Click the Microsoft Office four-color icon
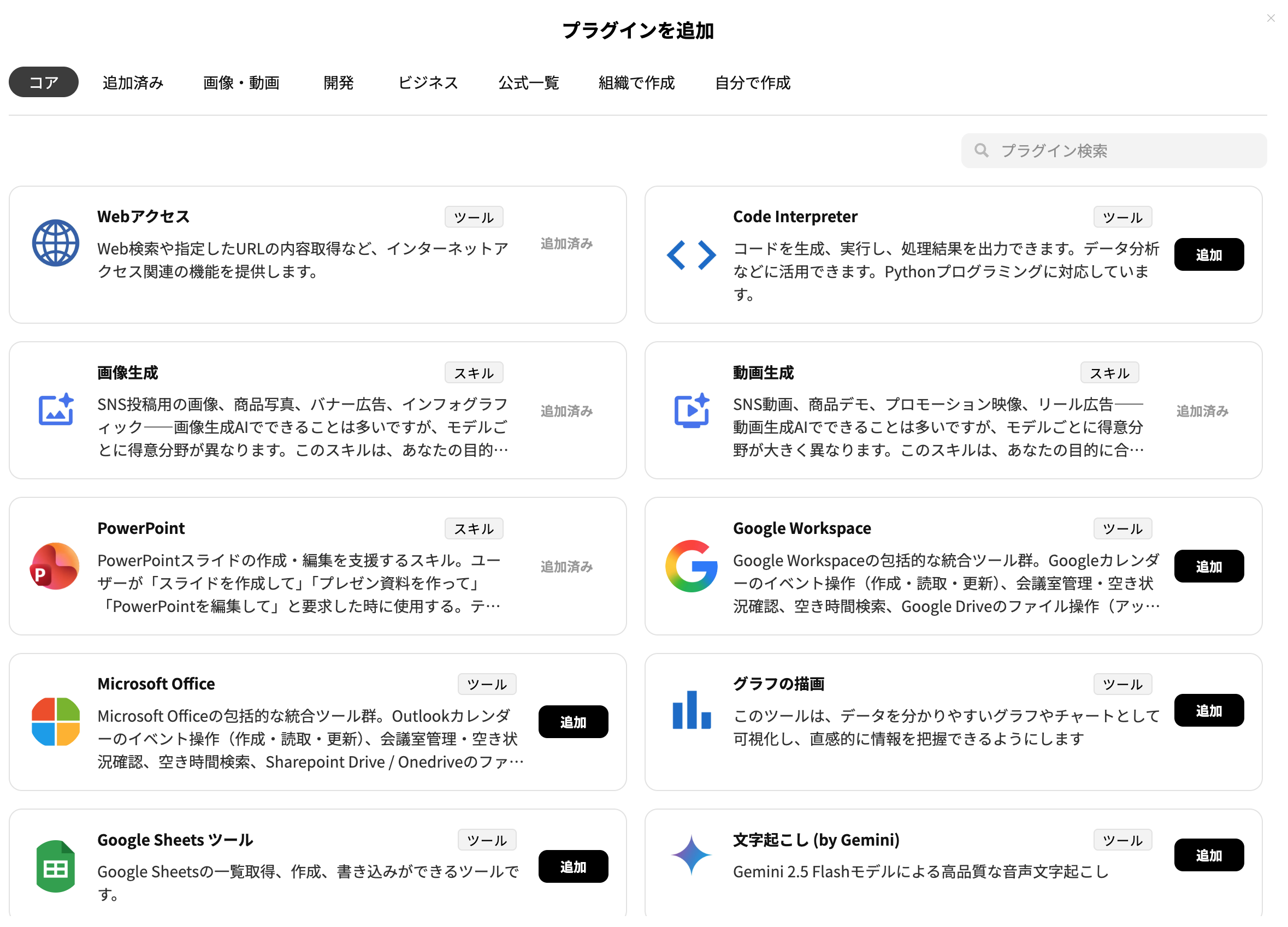 [55, 722]
